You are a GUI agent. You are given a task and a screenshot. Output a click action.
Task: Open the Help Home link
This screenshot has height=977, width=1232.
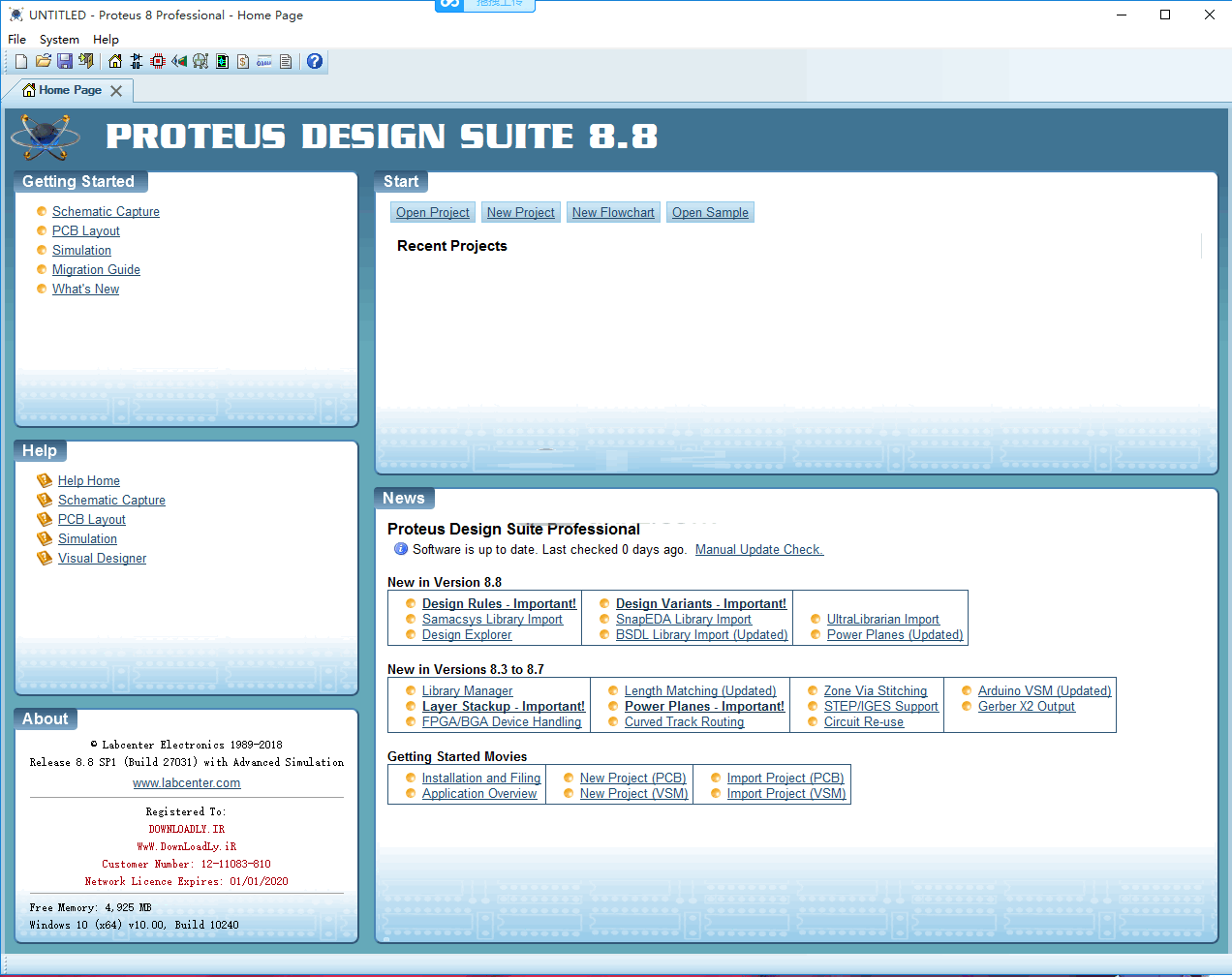tap(89, 481)
